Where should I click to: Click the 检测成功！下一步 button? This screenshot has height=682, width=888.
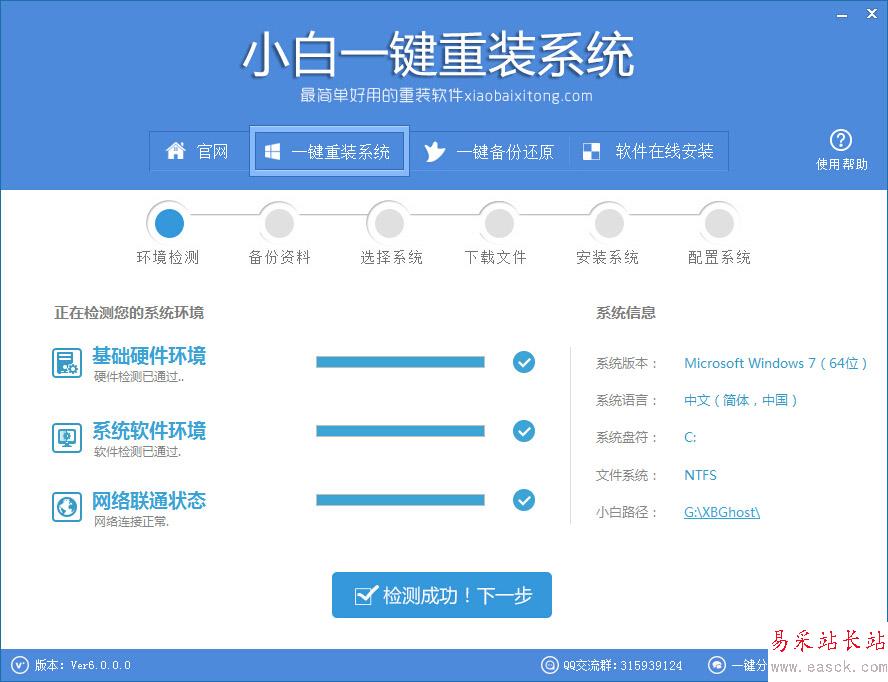(x=442, y=595)
